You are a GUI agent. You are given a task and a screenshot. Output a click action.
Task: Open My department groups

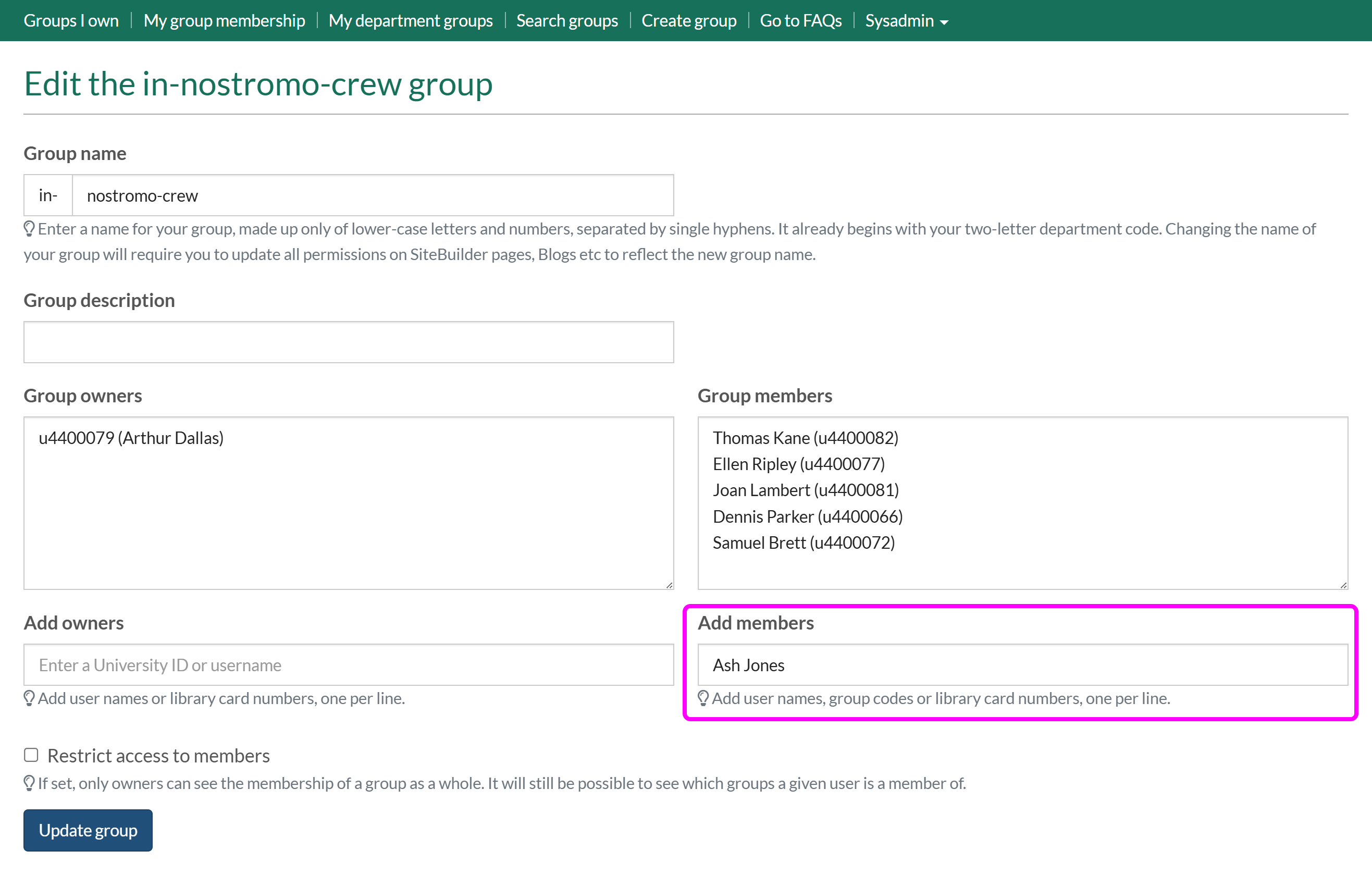click(x=410, y=21)
